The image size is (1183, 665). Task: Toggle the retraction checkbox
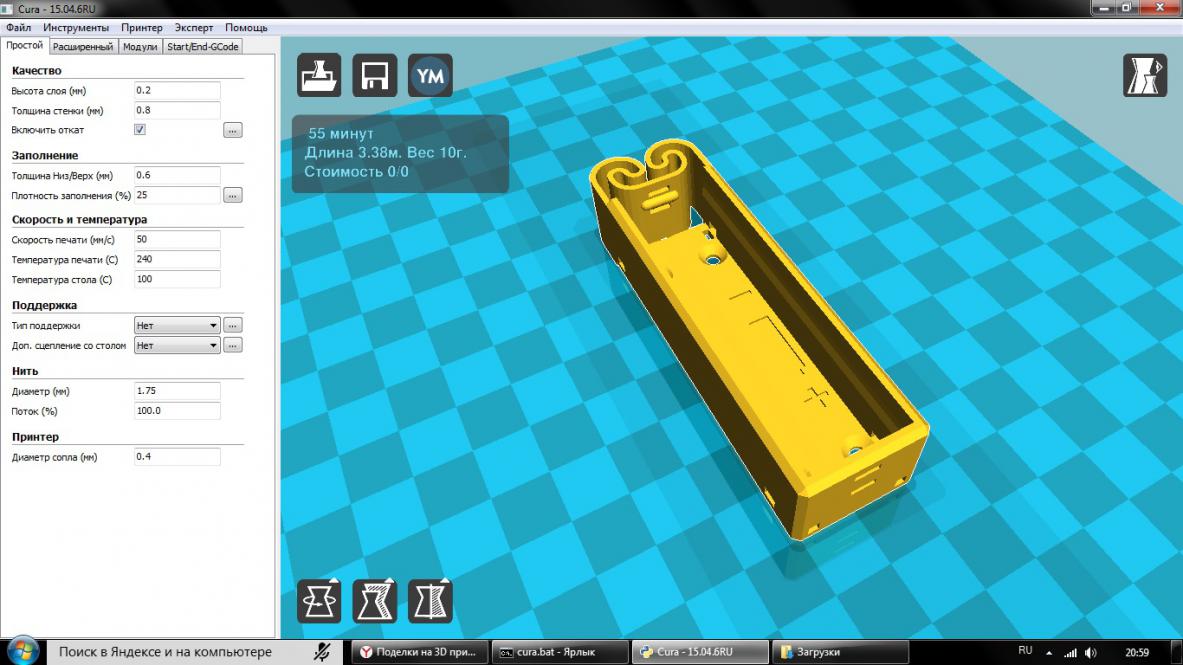(x=140, y=130)
